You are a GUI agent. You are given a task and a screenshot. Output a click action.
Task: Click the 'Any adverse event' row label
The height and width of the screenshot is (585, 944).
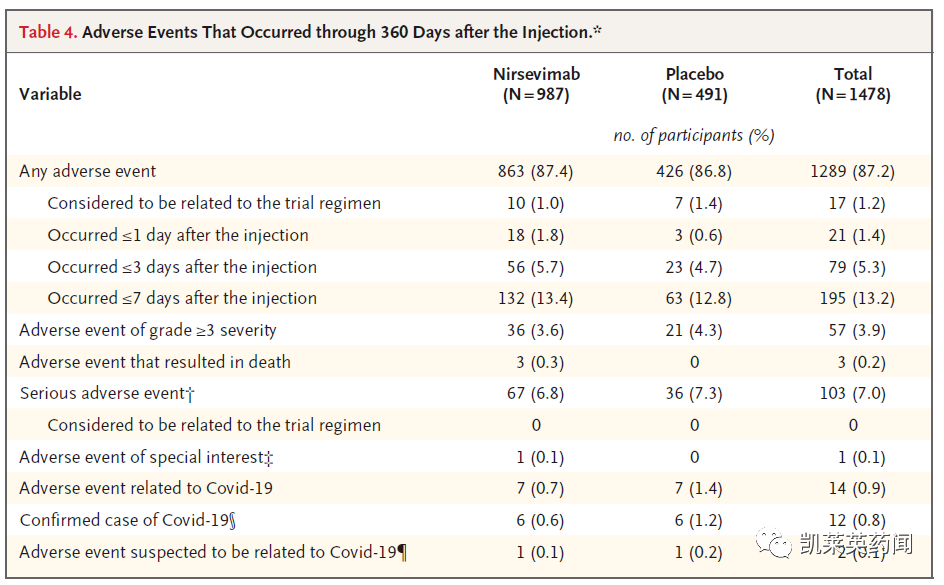(x=88, y=171)
